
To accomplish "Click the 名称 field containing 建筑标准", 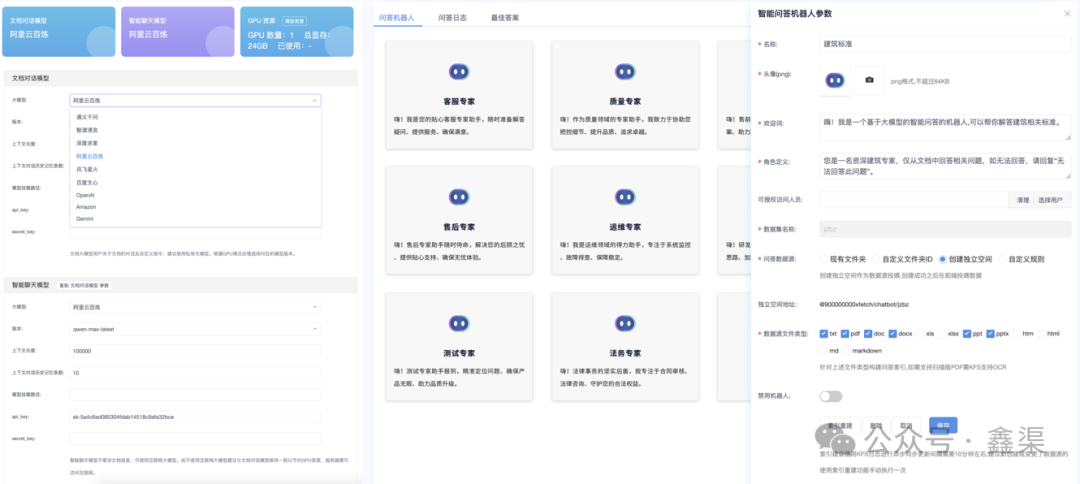I will [x=945, y=43].
